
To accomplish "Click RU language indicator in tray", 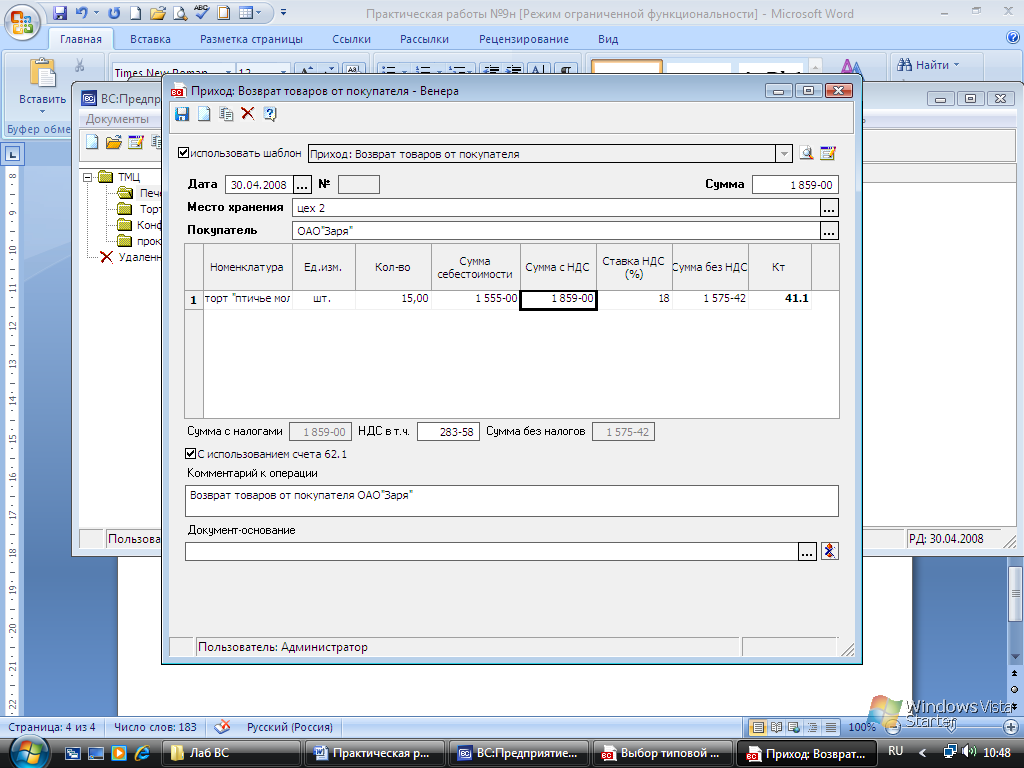I will 895,751.
